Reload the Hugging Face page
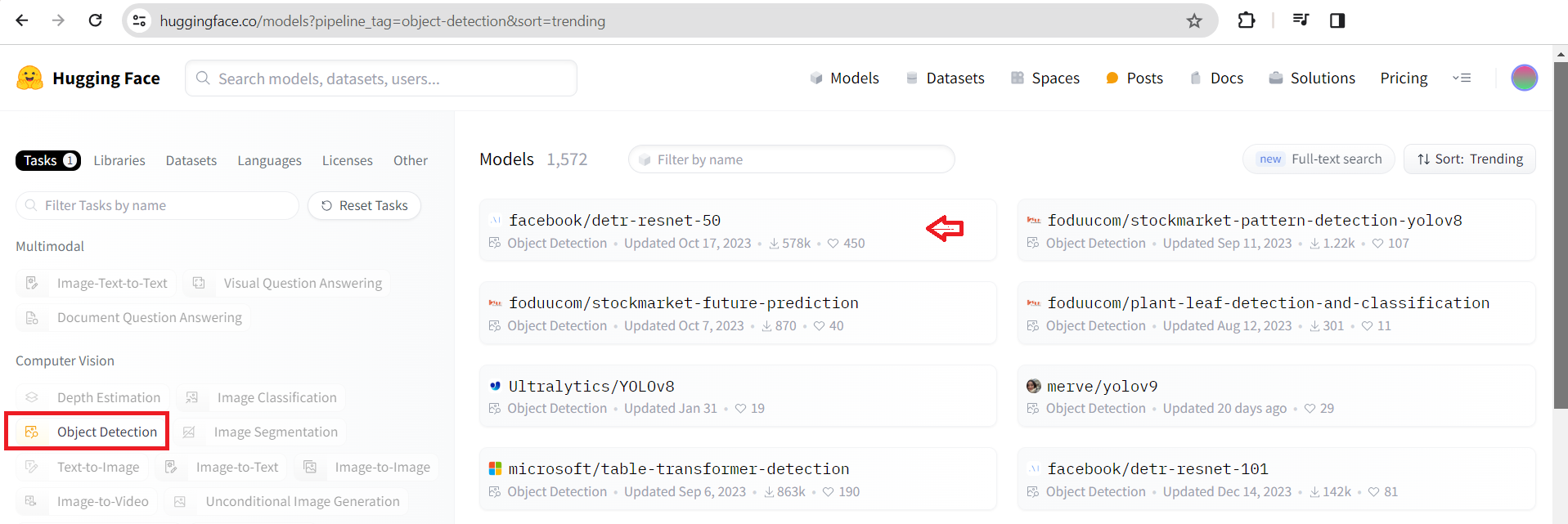 [95, 20]
